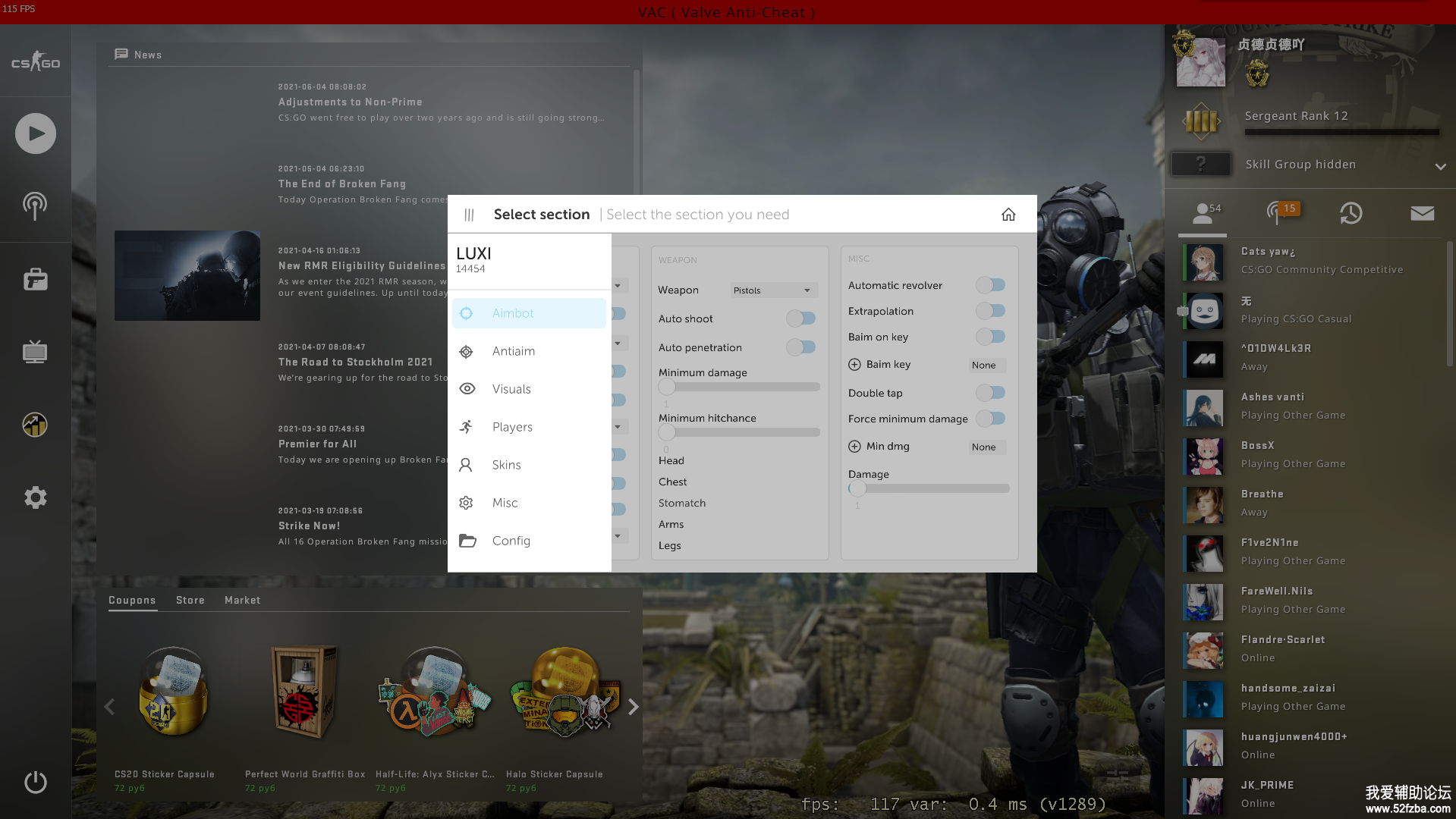Click the Minimum damage slider
The image size is (1456, 819).
(739, 387)
